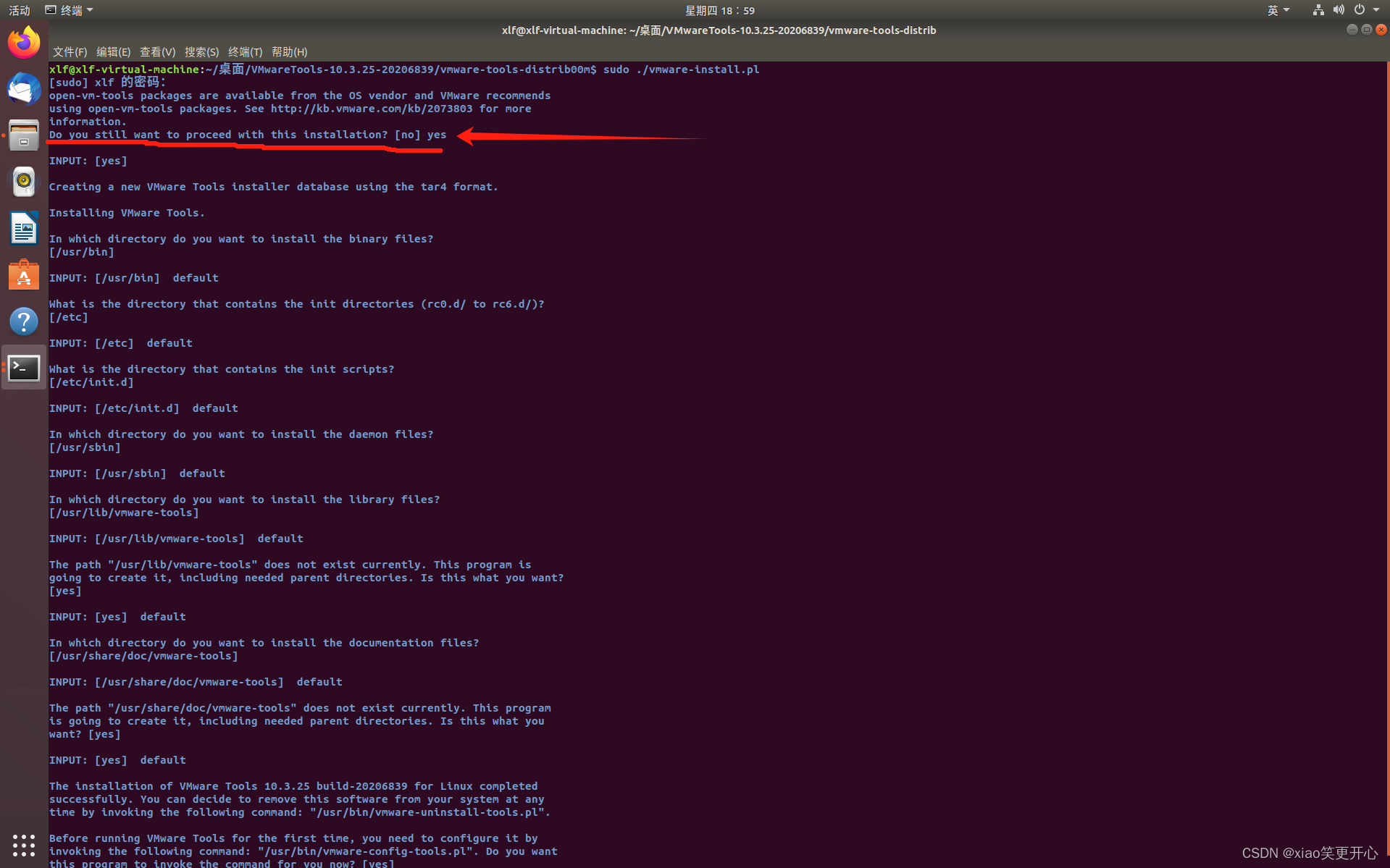
Task: Open the clock 星期四 18:59 calendar
Action: (719, 10)
